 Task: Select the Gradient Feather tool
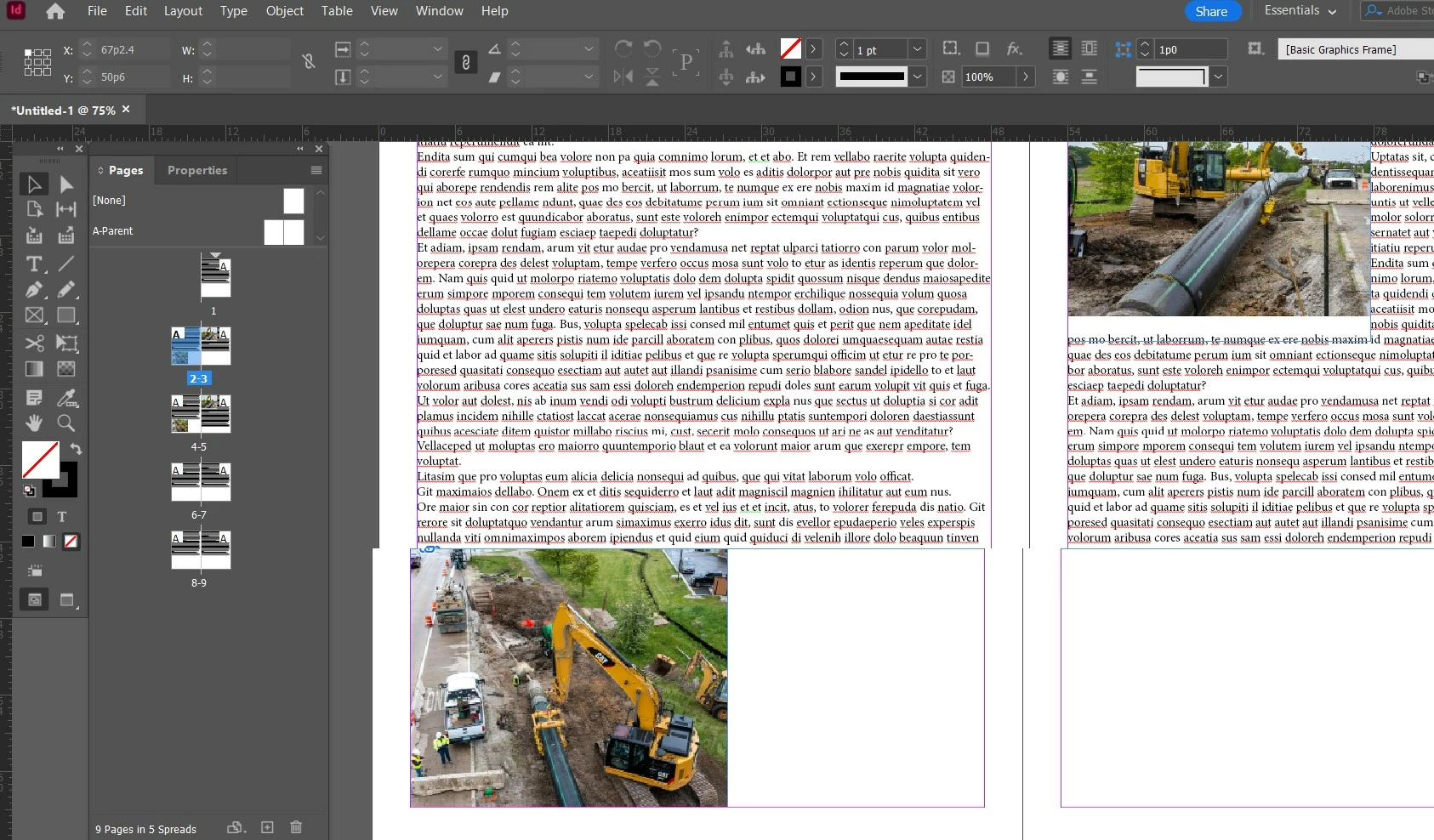point(66,369)
